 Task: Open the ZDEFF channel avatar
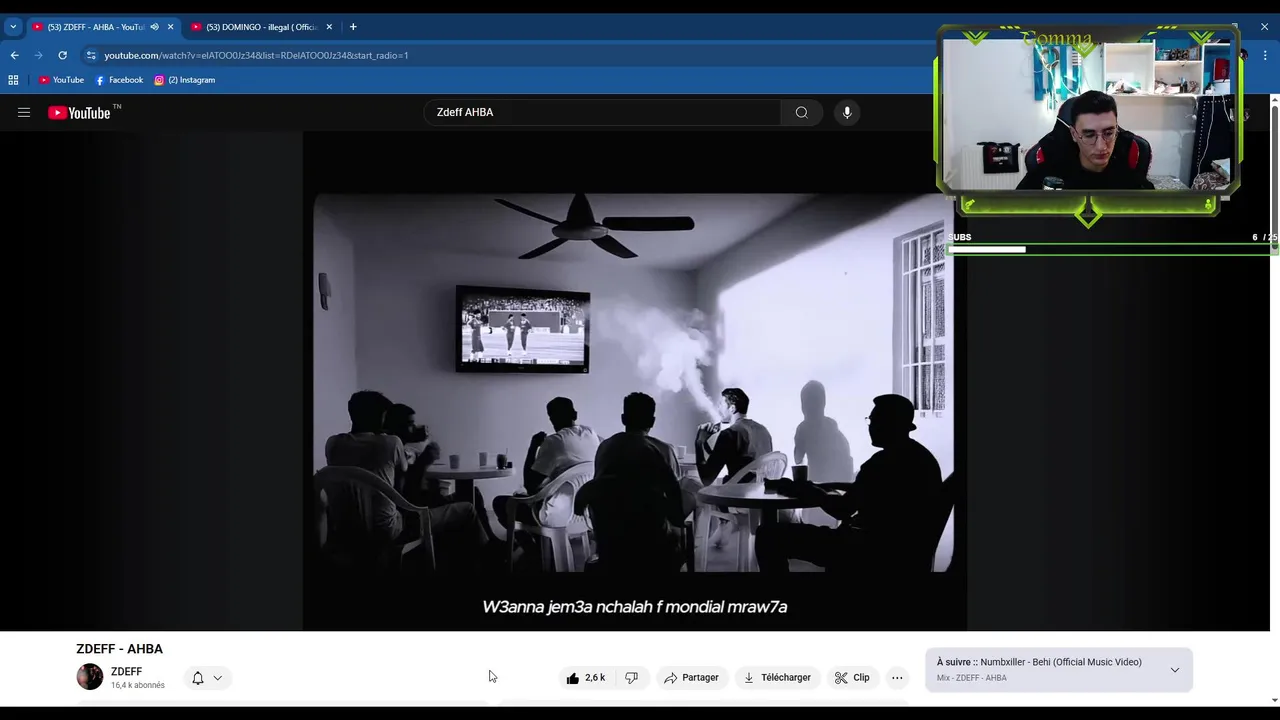pos(90,677)
